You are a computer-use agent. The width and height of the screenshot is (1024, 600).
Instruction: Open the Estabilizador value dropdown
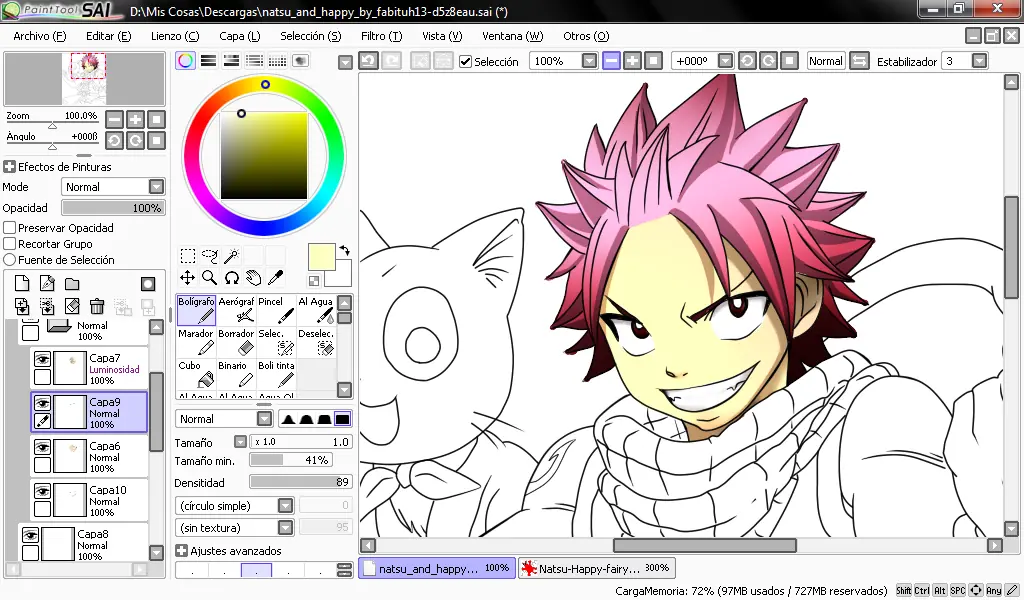point(979,61)
